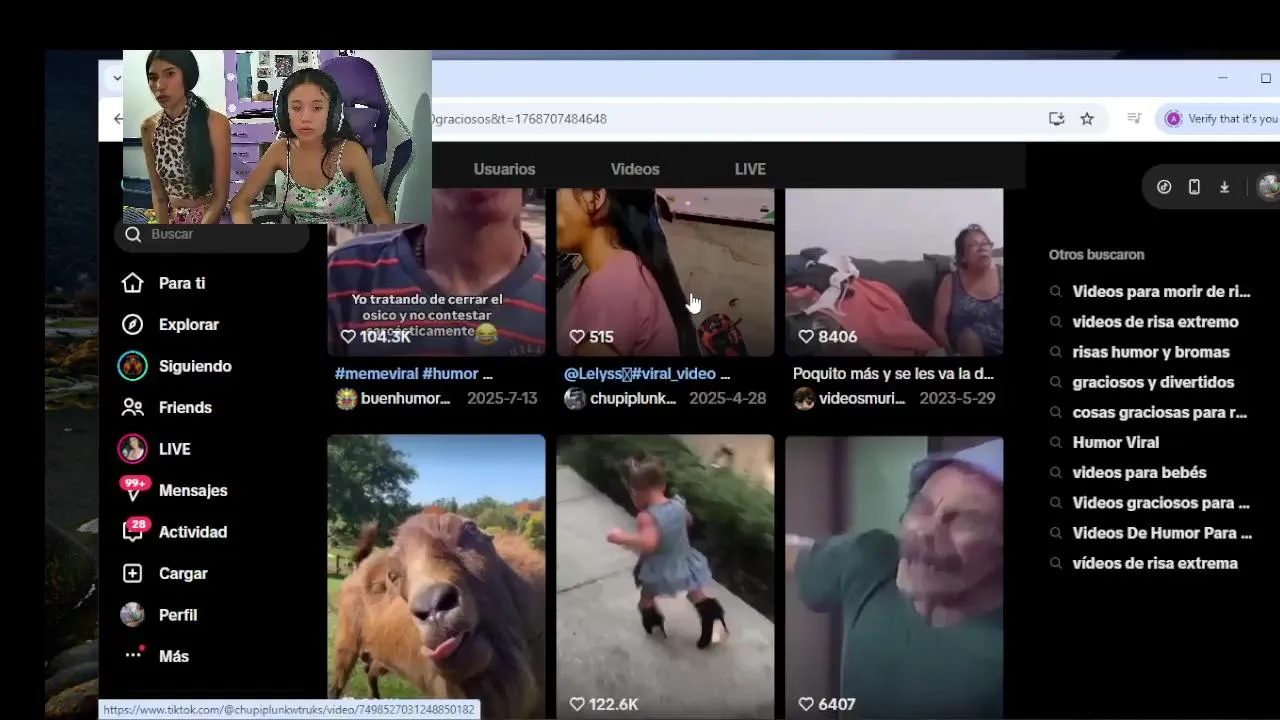
Task: Click the Poquito más y se les va caption
Action: tap(893, 373)
